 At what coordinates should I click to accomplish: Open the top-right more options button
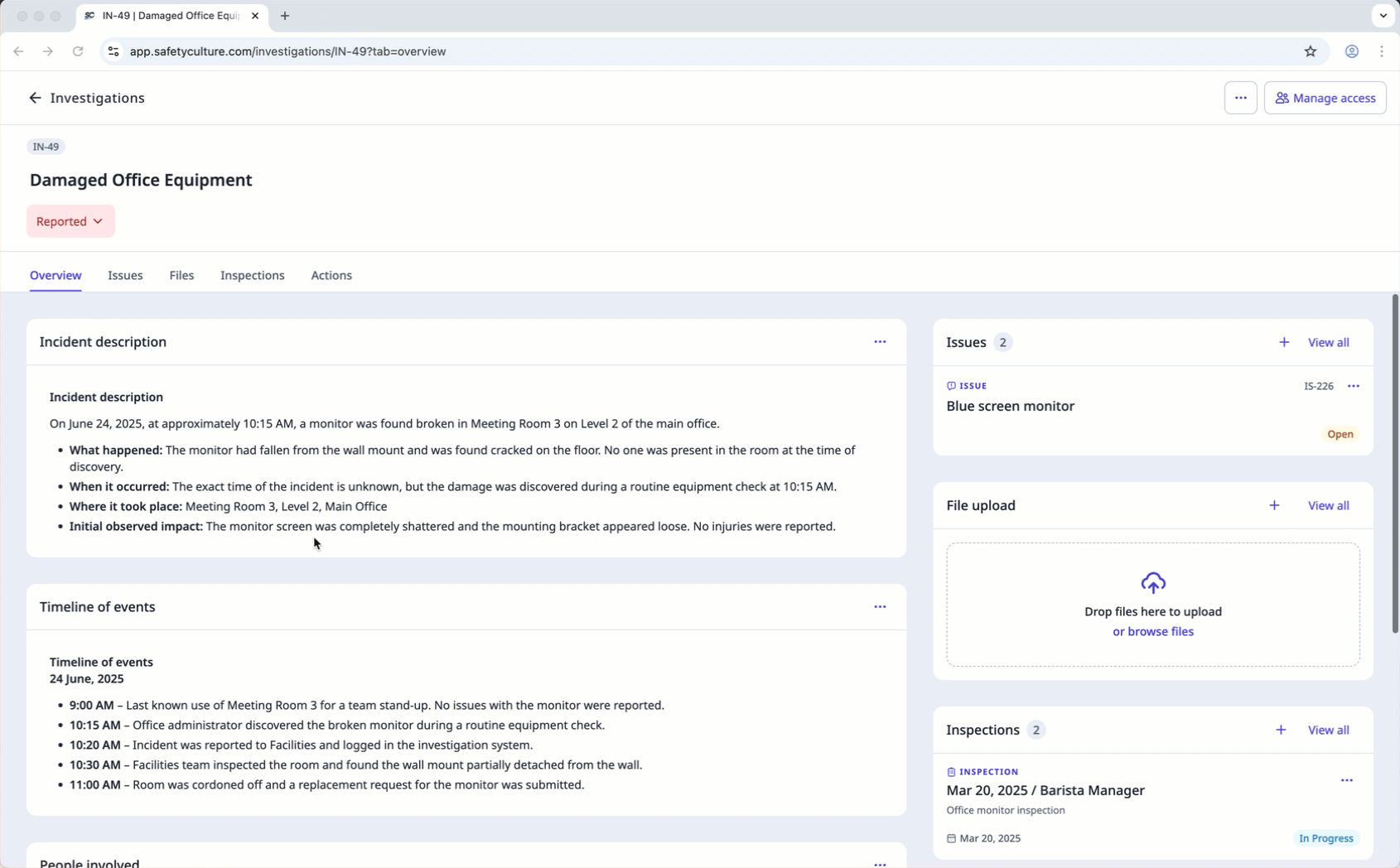[x=1240, y=98]
